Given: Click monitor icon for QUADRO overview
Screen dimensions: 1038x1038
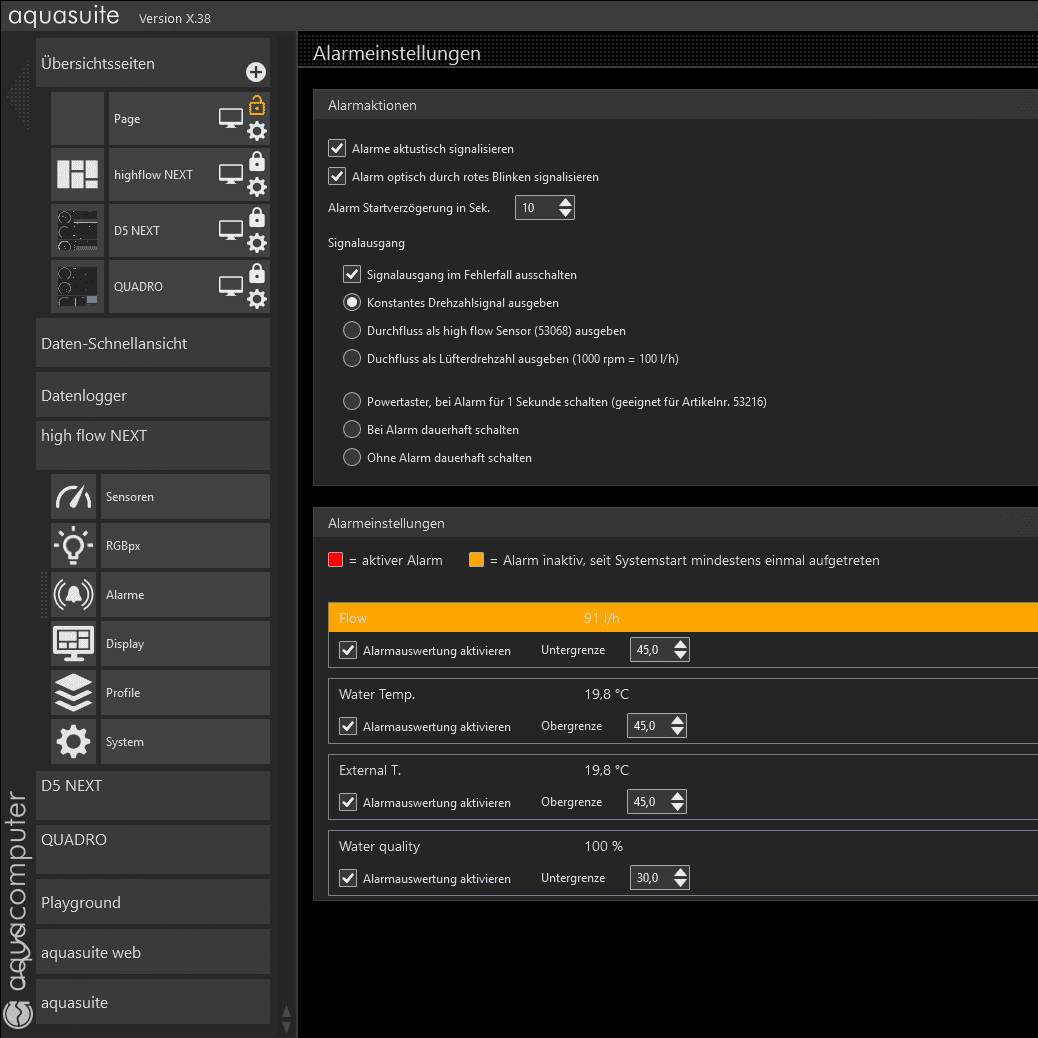Looking at the screenshot, I should (x=230, y=287).
